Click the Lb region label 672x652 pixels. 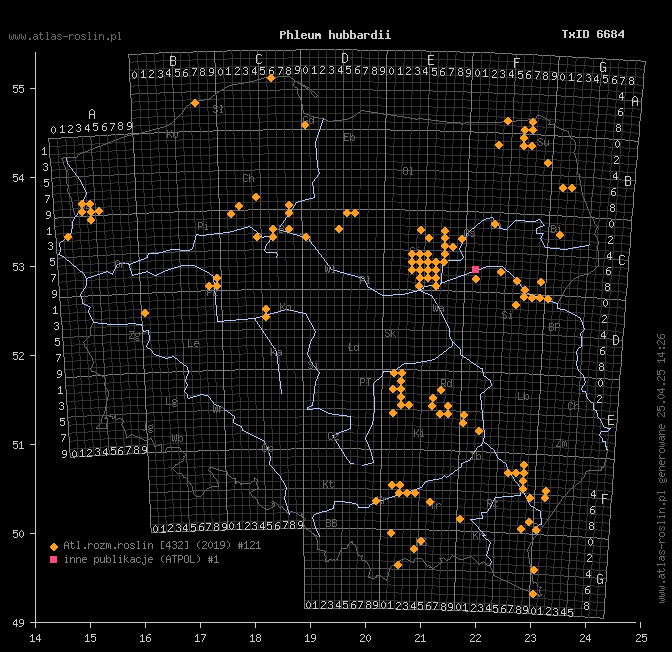[523, 397]
